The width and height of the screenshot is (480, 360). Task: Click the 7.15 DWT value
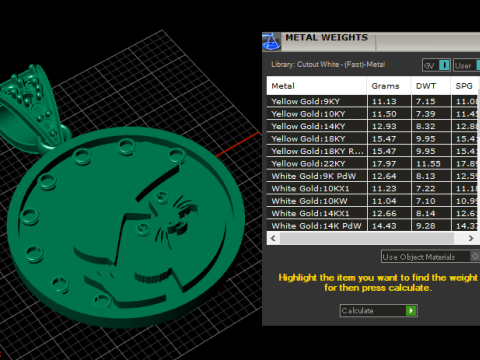(x=426, y=101)
